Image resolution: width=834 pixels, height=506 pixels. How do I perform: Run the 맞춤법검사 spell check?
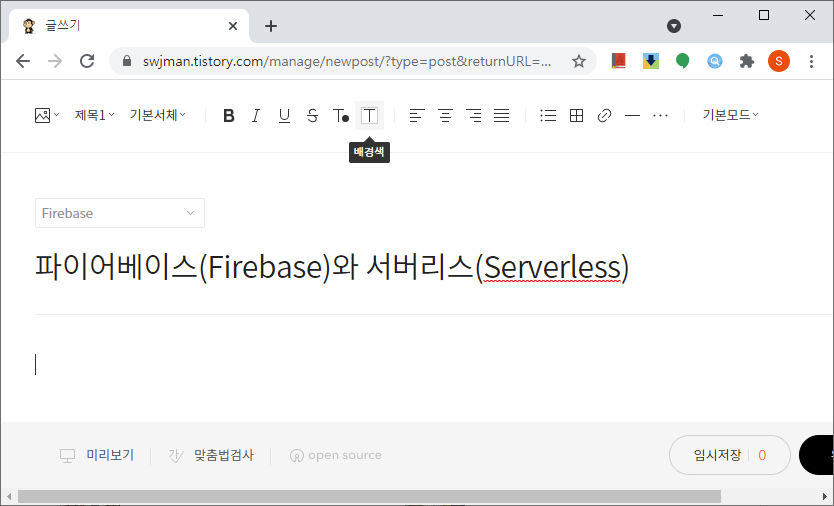212,455
